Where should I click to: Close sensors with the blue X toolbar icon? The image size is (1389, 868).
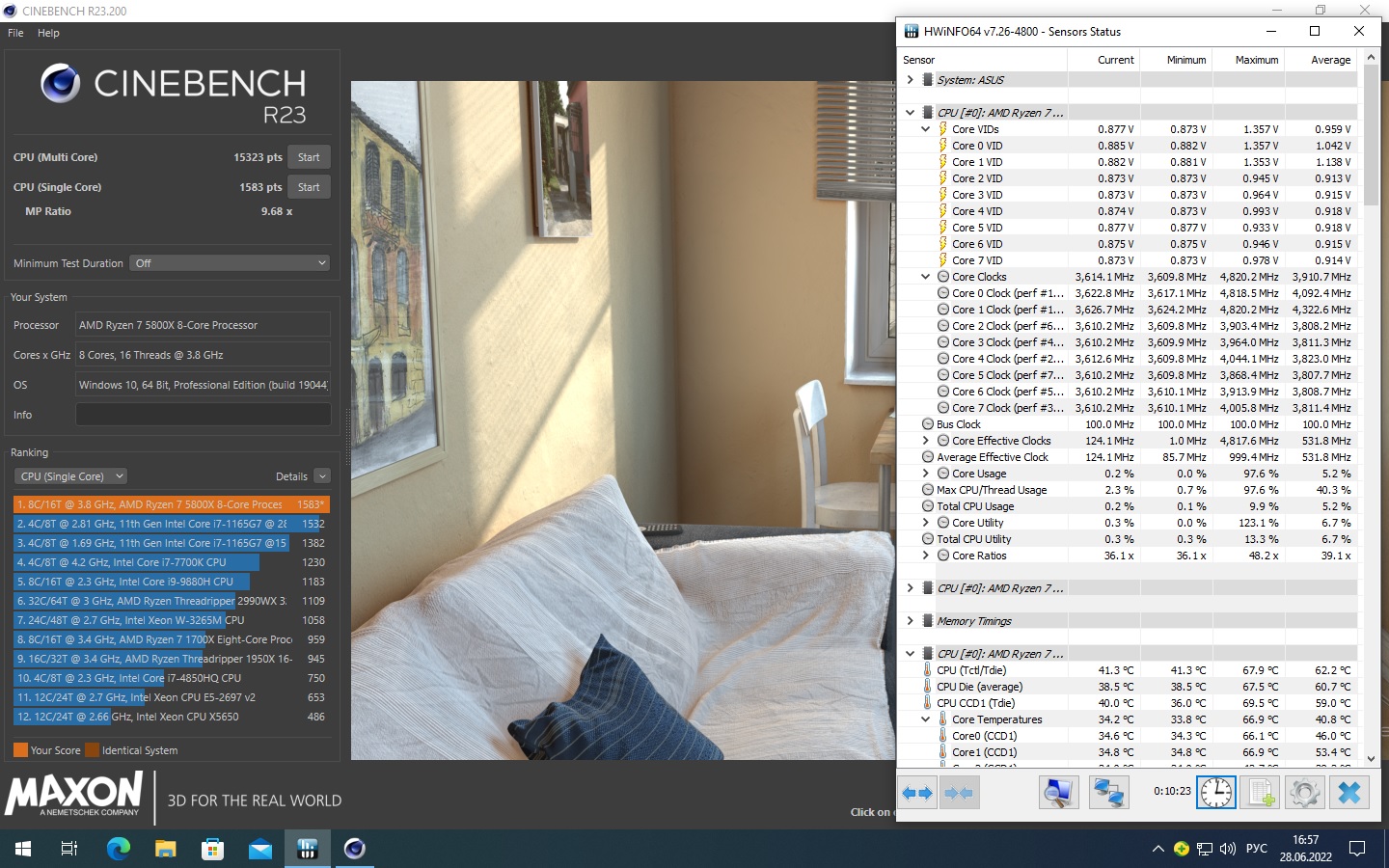pos(1349,793)
